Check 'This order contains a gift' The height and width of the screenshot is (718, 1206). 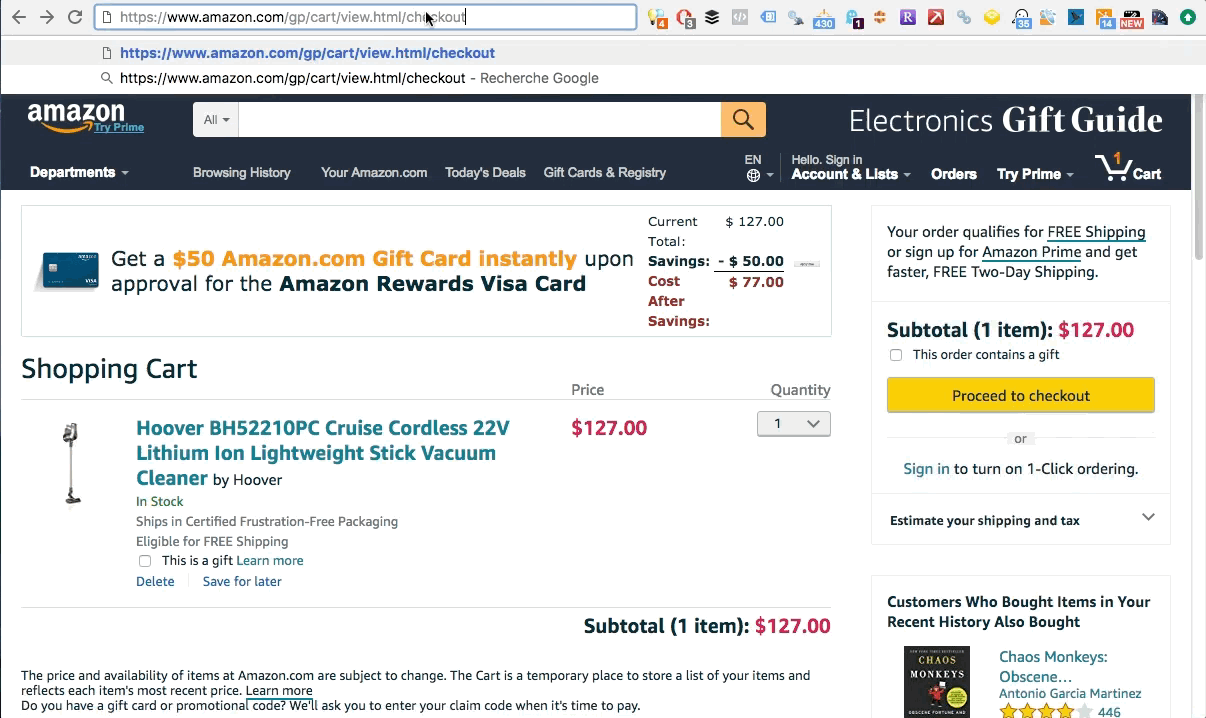[896, 355]
